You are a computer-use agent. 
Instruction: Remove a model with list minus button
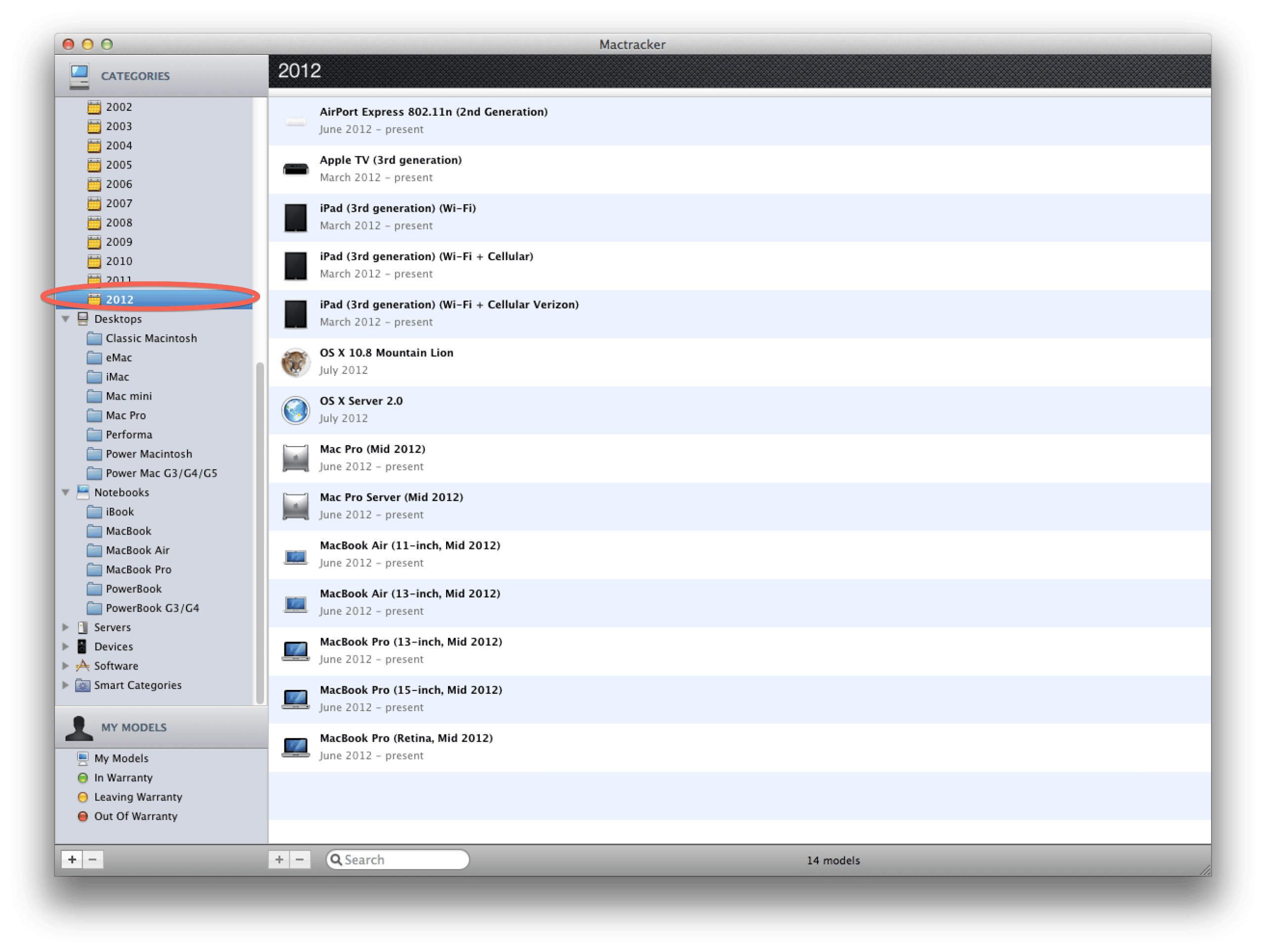[x=300, y=860]
